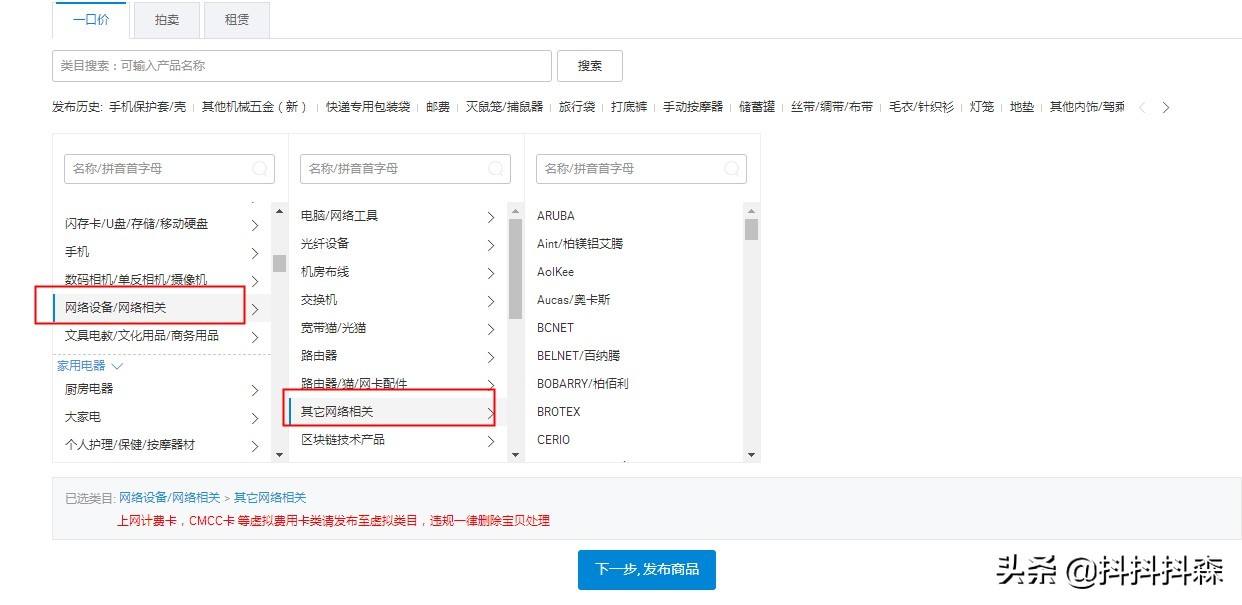The width and height of the screenshot is (1242, 605).
Task: Choose brand BROTEX
Action: (559, 412)
